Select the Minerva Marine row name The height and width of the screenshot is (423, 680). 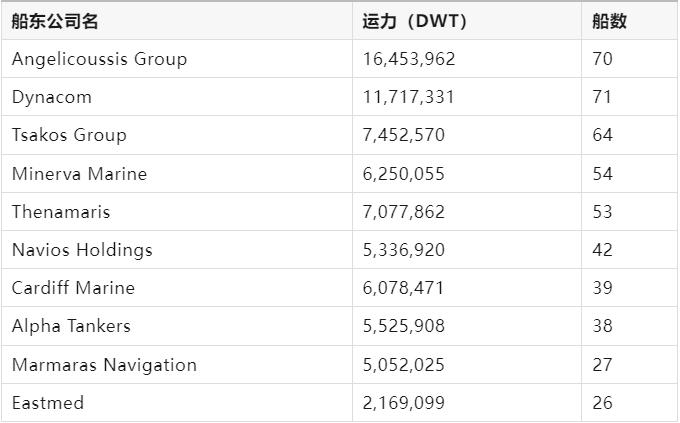click(x=177, y=174)
